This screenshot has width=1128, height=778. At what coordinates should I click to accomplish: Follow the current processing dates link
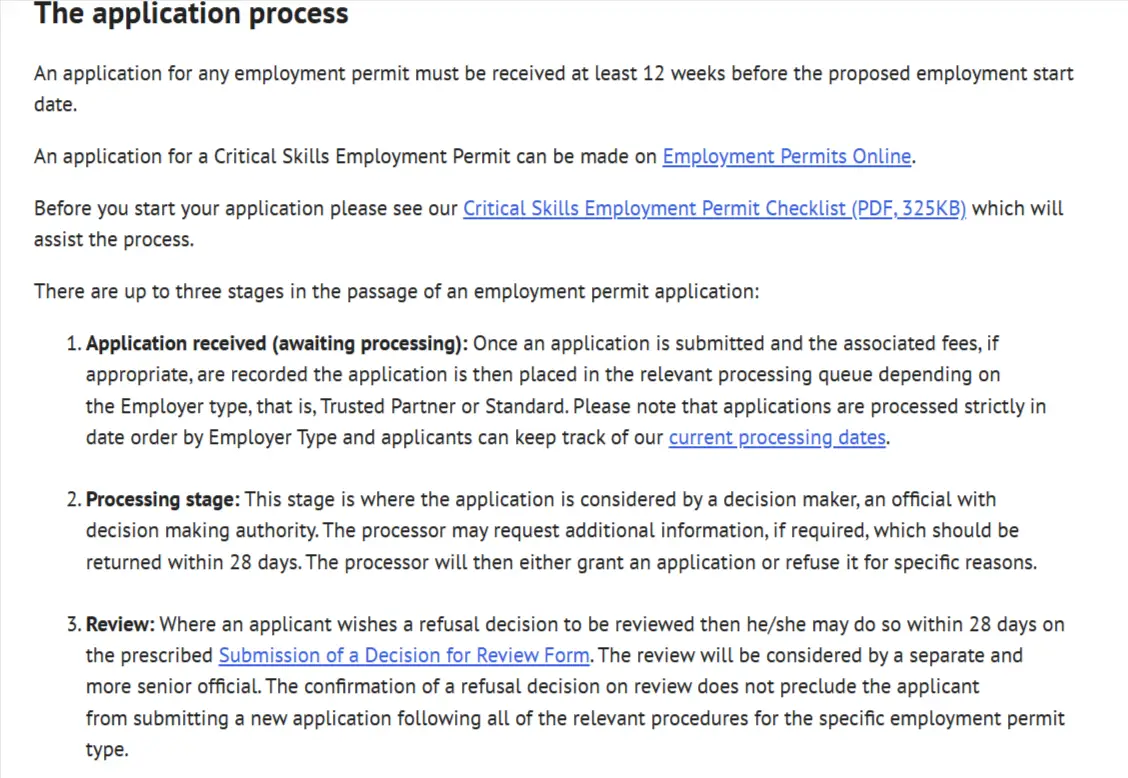pos(777,438)
